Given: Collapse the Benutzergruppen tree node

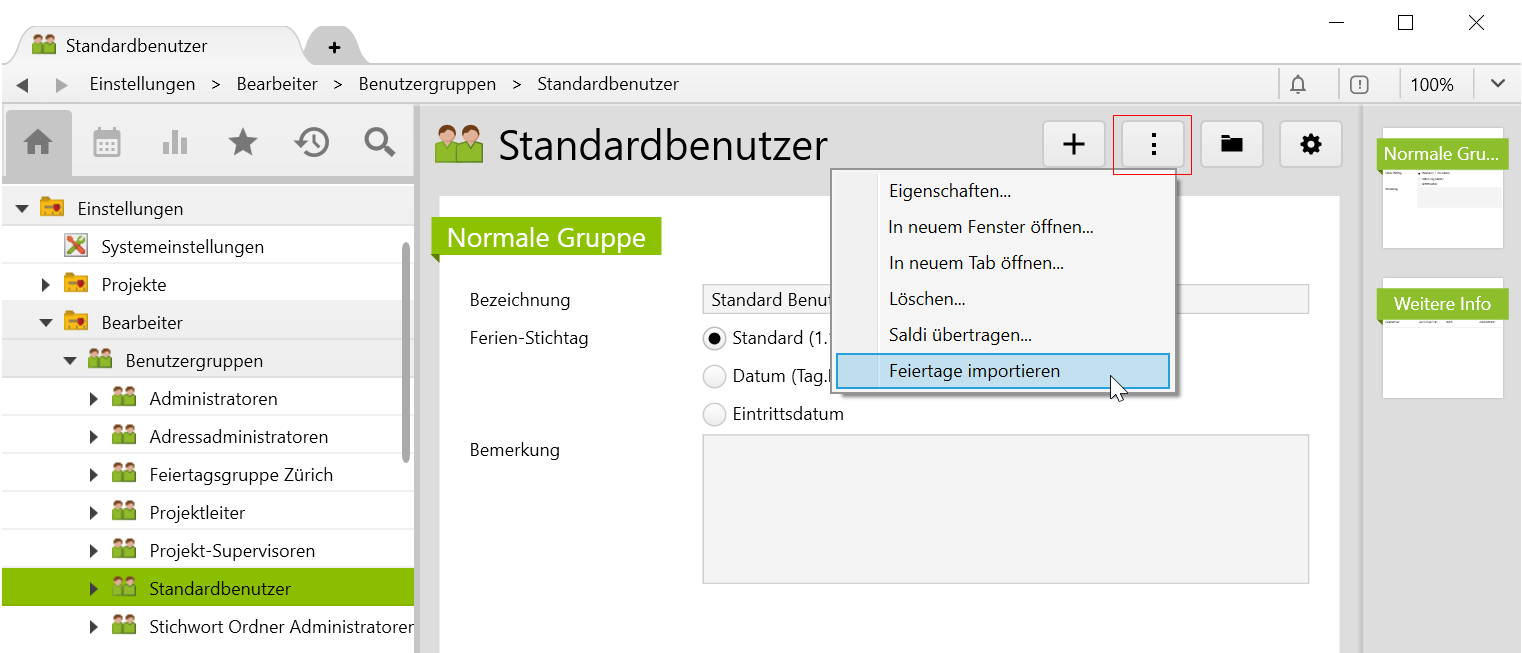Looking at the screenshot, I should [70, 361].
